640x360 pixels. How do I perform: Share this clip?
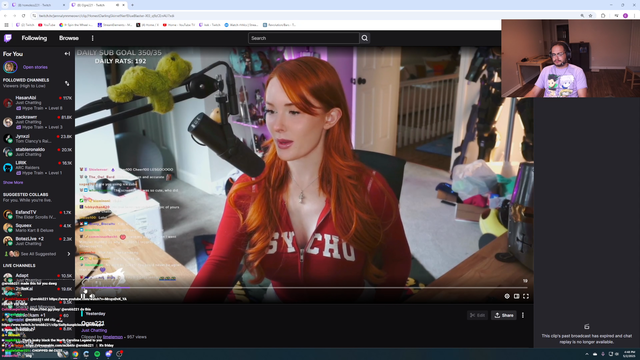click(x=504, y=315)
